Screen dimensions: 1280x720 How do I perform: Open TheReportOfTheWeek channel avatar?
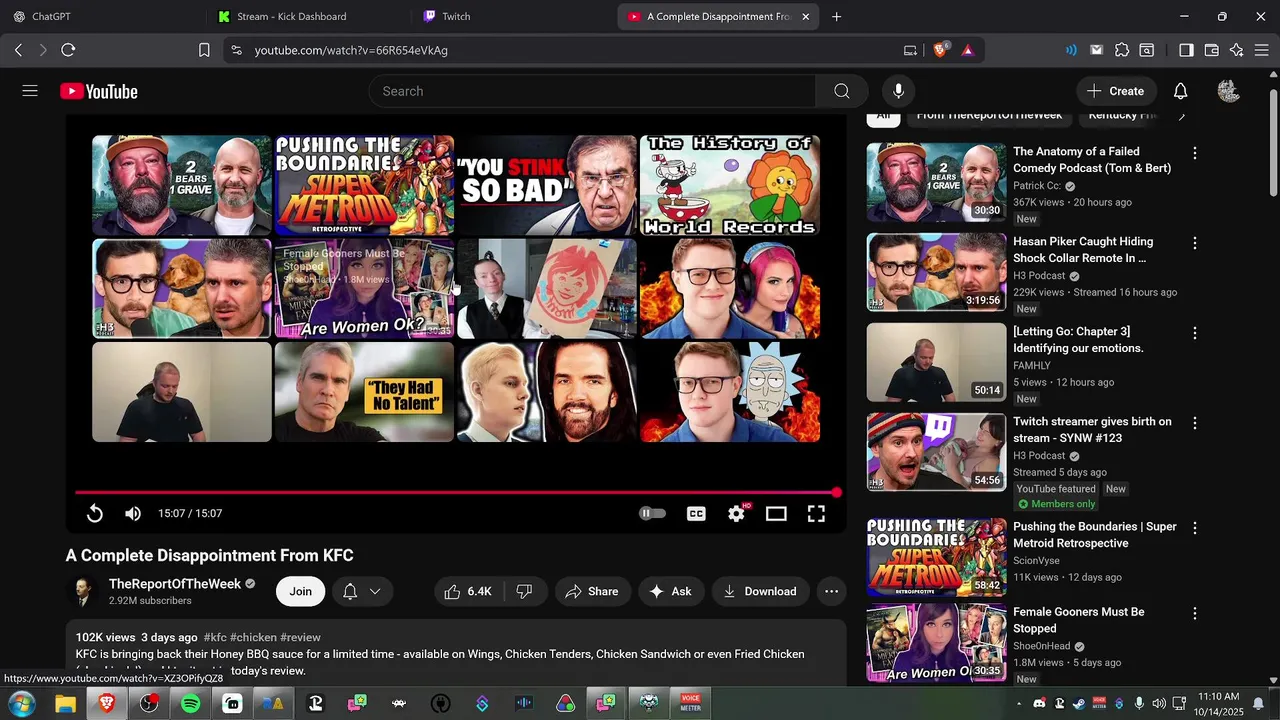tap(82, 591)
